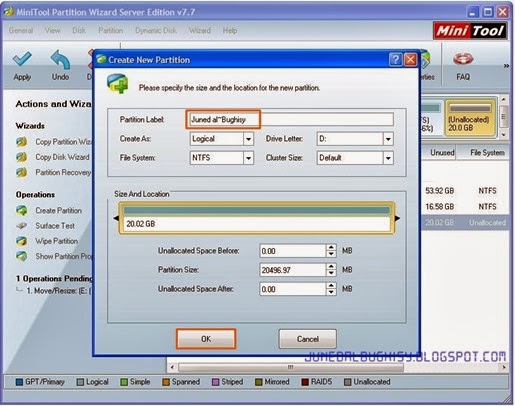Viewport: 515px width, 406px height.
Task: Expand the toolbar overflow chevron
Action: [506, 66]
